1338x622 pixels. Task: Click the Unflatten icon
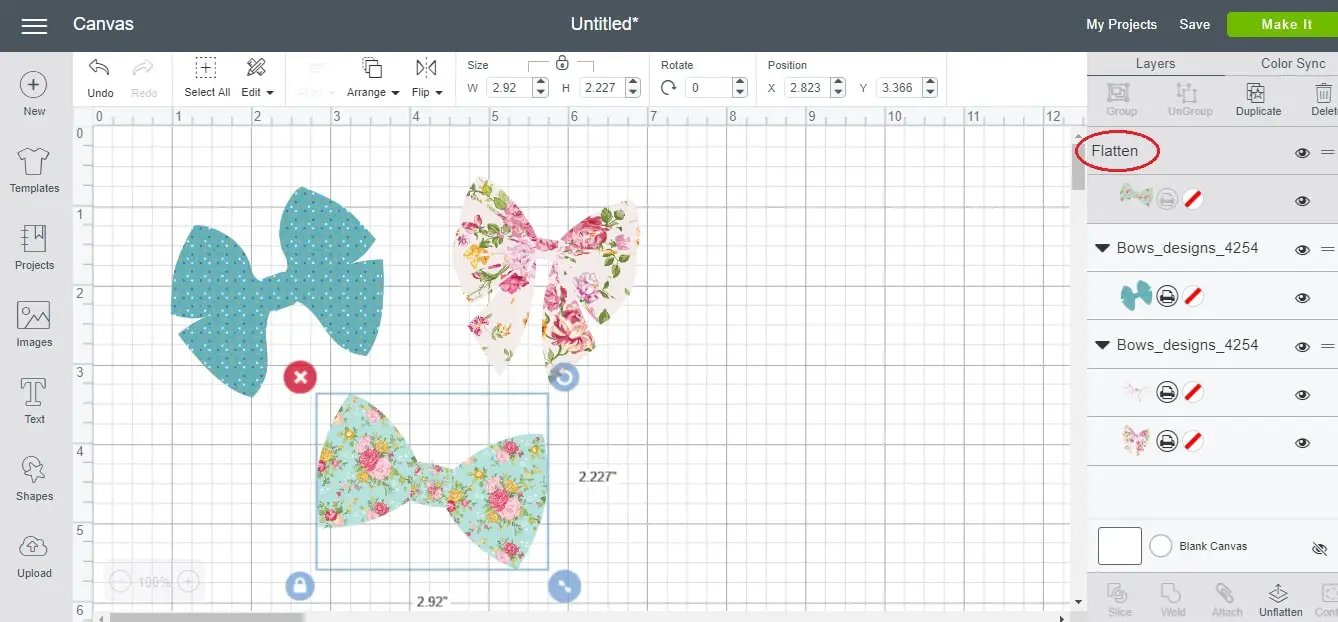(1280, 599)
